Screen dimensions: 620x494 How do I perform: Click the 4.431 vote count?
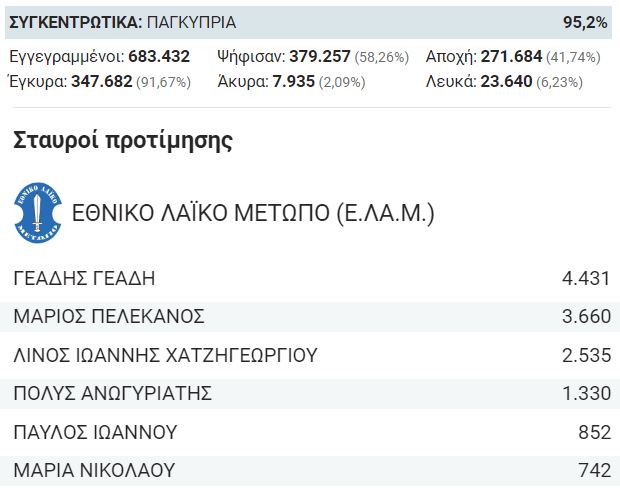pyautogui.click(x=586, y=278)
